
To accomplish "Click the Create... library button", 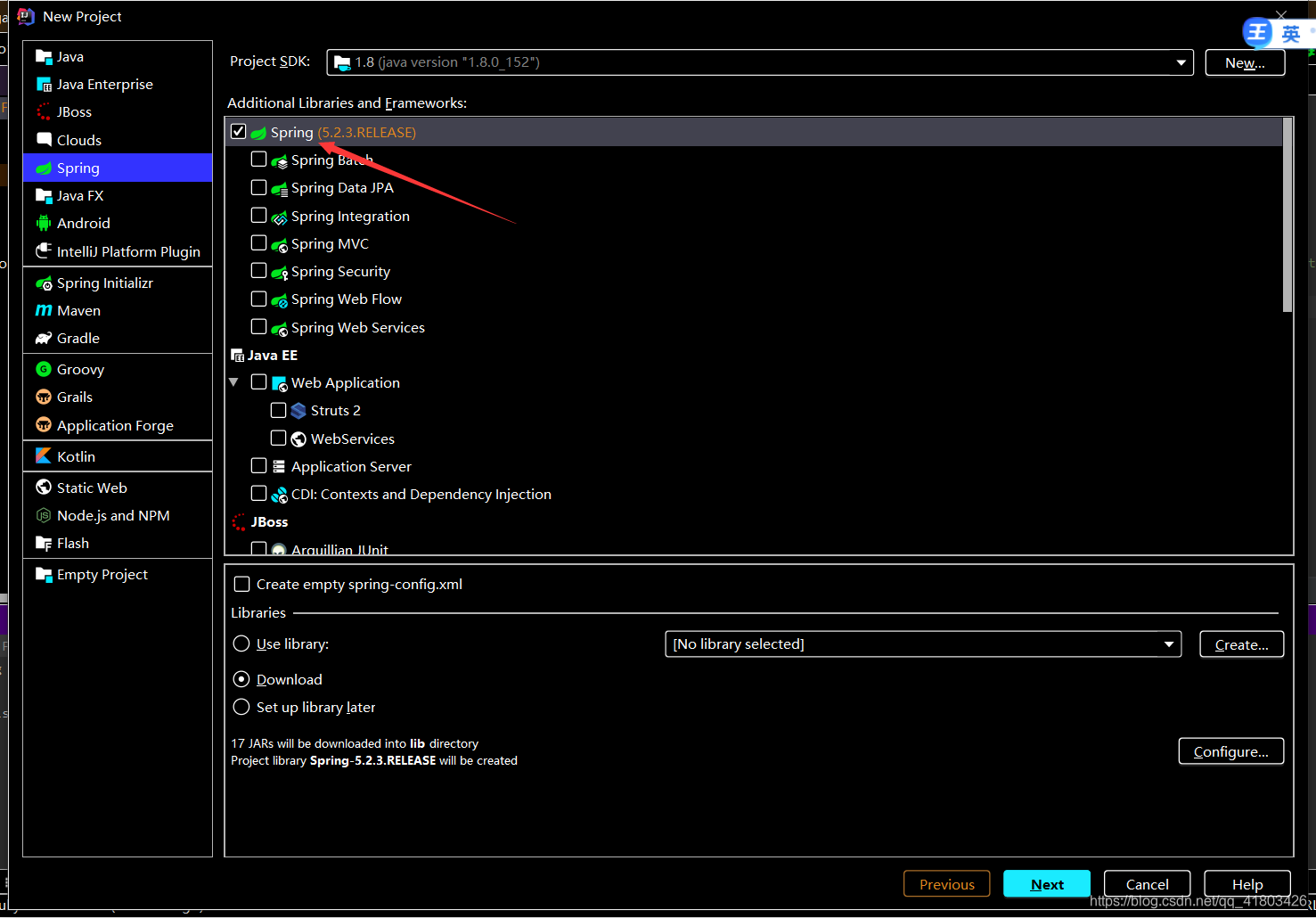I will (x=1241, y=644).
